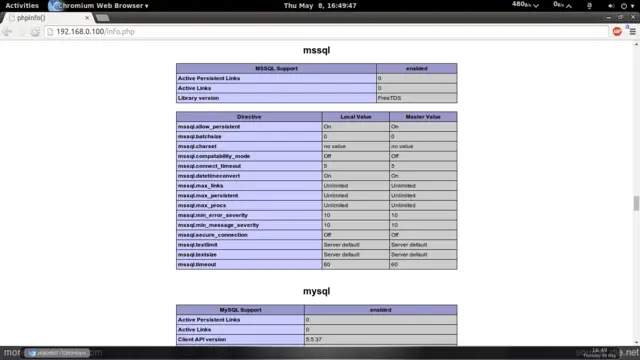This screenshot has width=640, height=360.
Task: Focus the address bar with 192.168.0.100/info.php
Action: coord(327,31)
